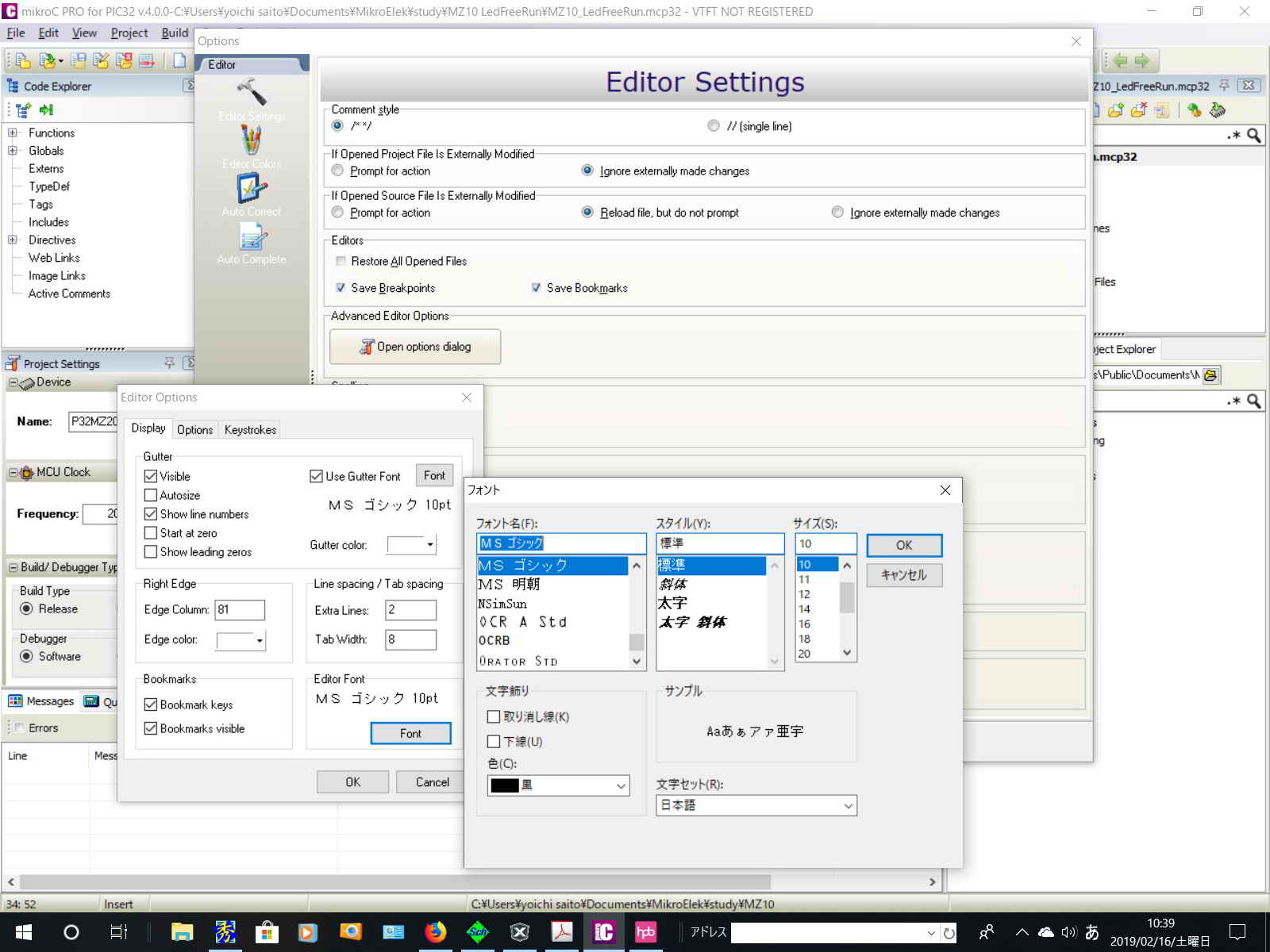
Task: Click the Open Project folder toolbar icon
Action: (49, 61)
